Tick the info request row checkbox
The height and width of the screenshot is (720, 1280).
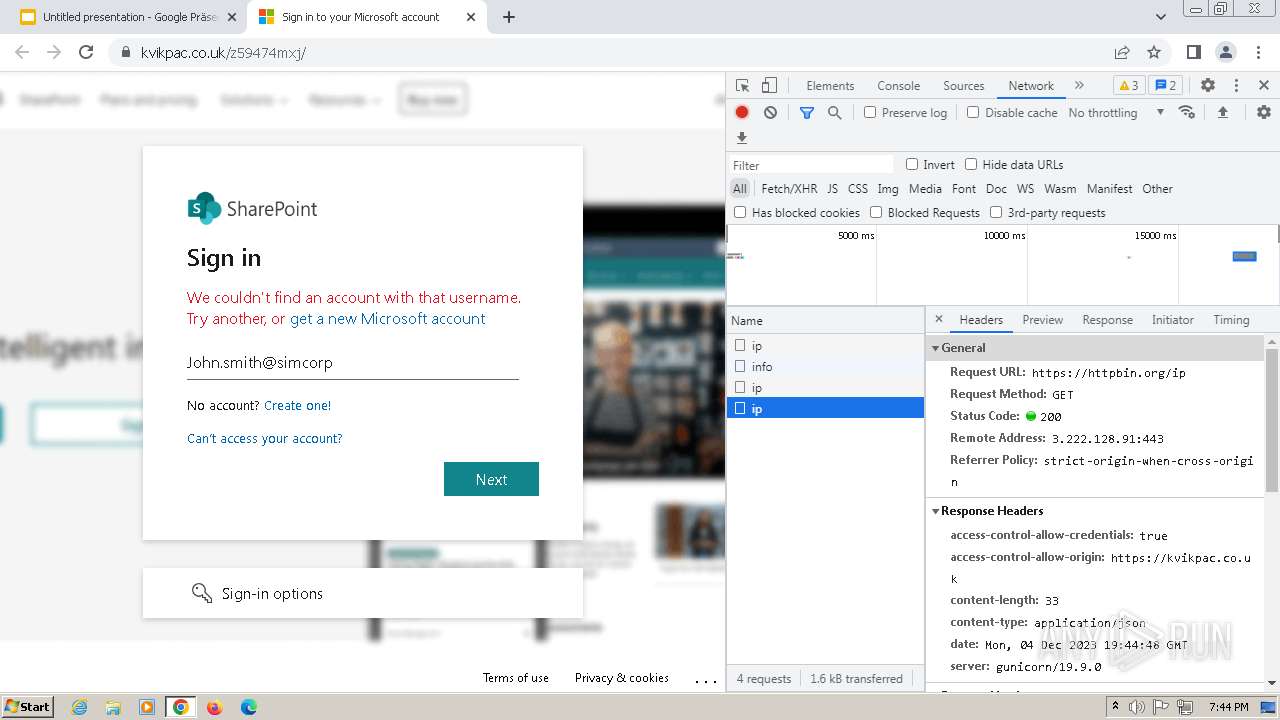[x=740, y=366]
